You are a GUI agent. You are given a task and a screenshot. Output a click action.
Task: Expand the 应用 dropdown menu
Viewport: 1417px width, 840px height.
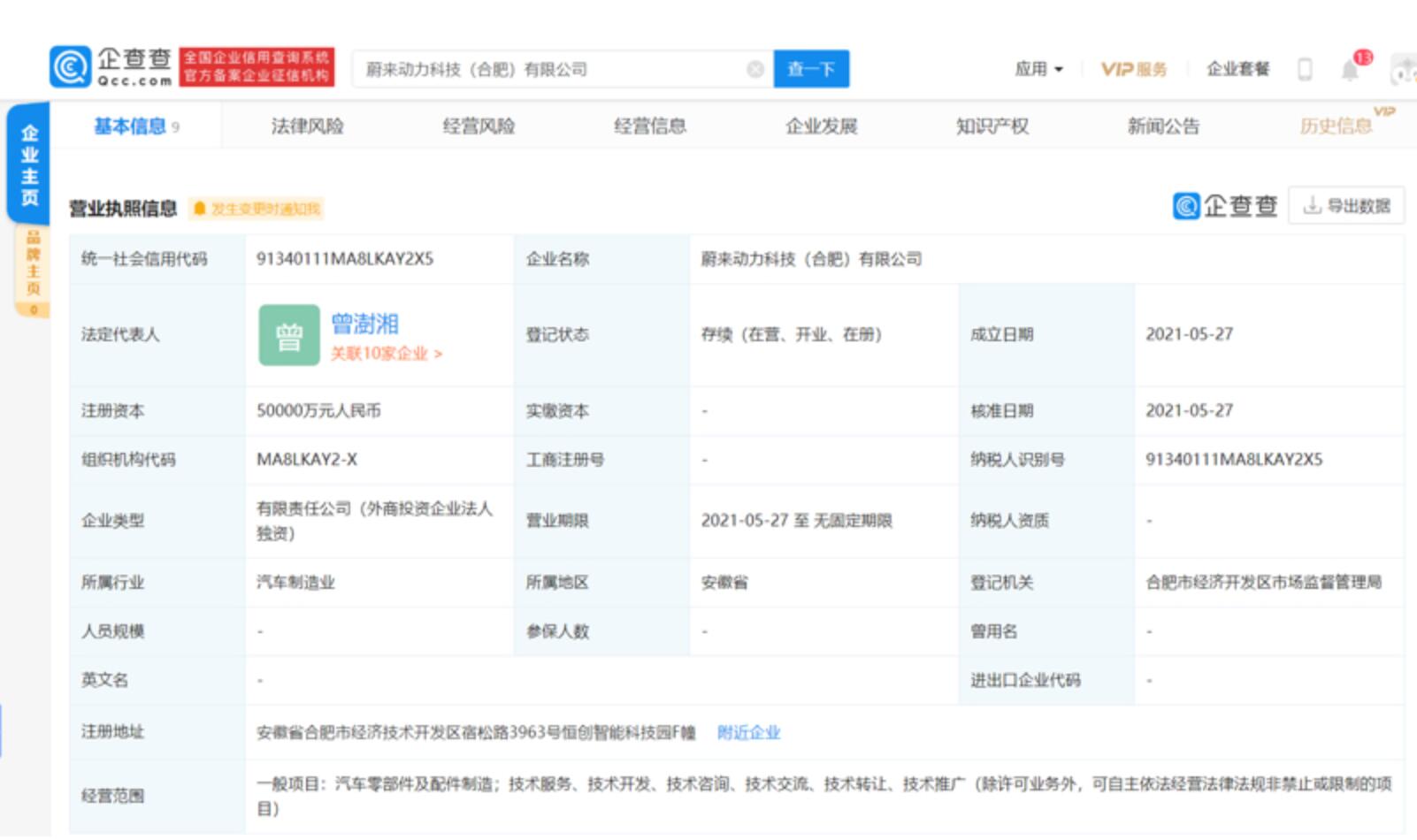coord(1038,69)
